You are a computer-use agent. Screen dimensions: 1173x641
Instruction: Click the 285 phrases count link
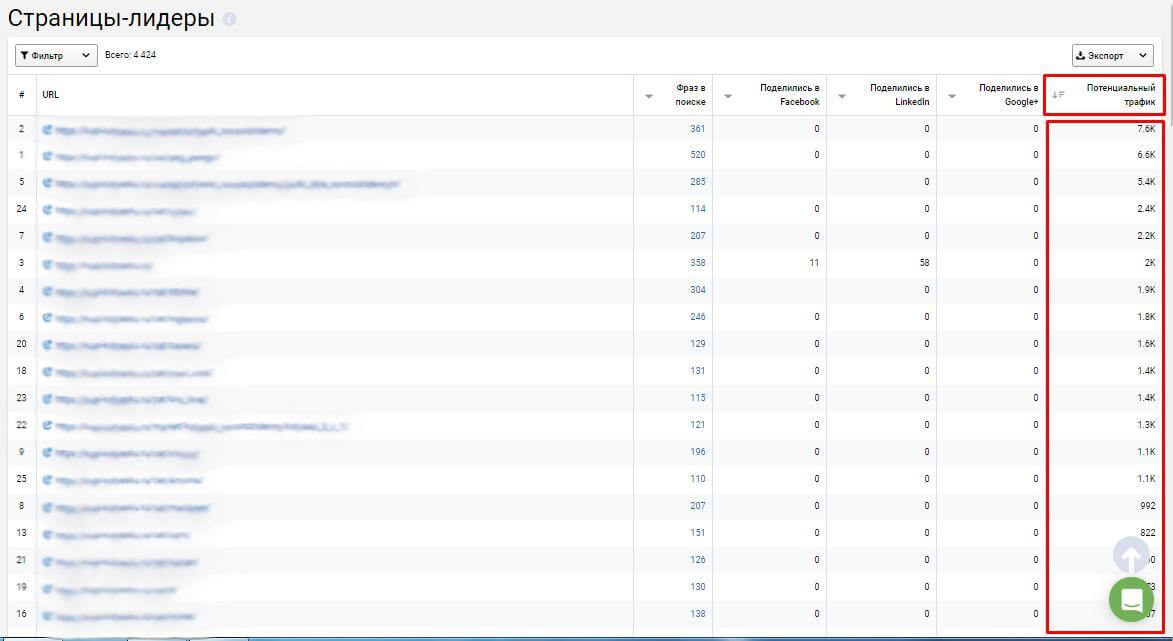697,182
